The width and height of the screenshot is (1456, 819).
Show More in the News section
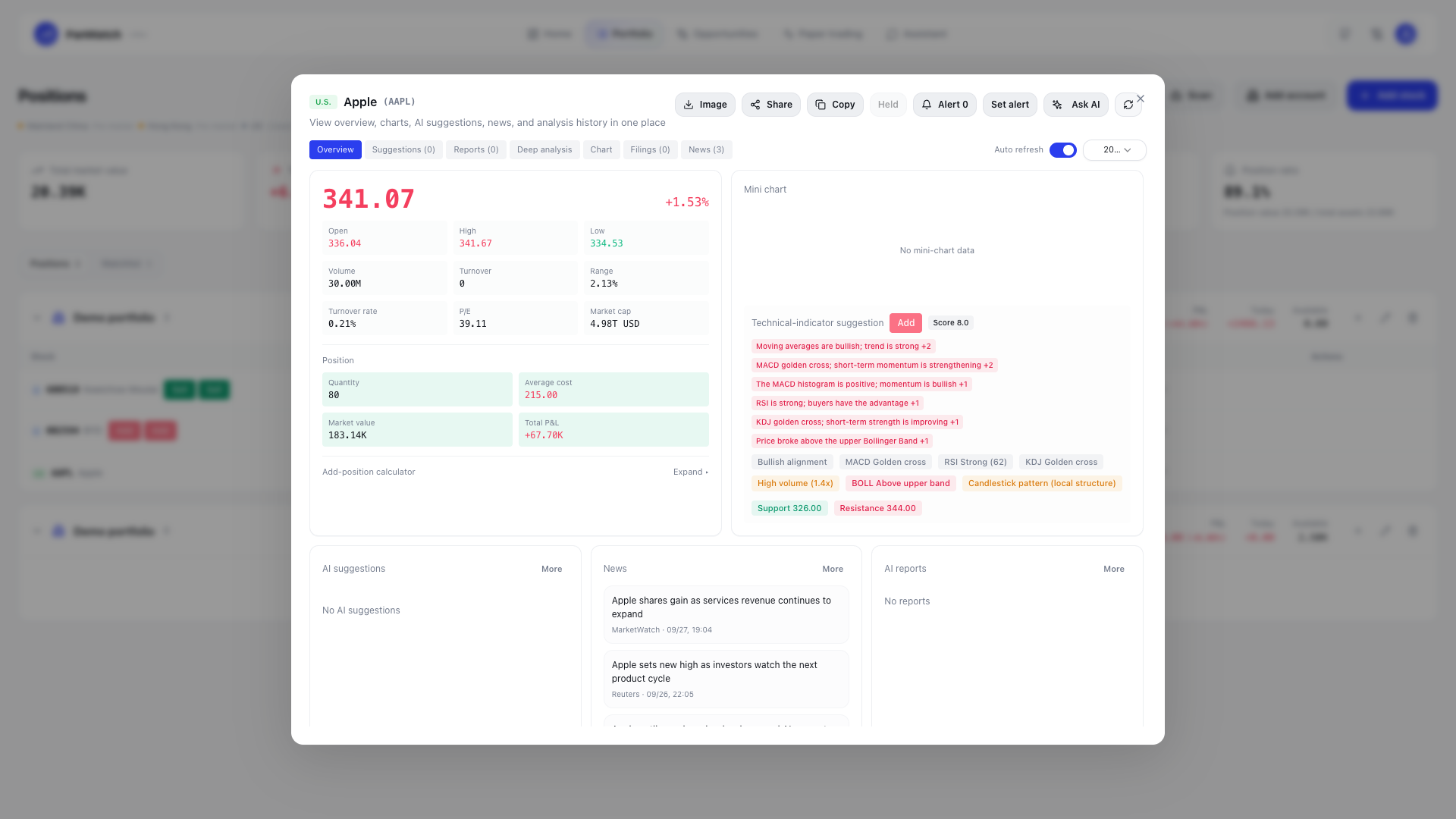click(833, 569)
